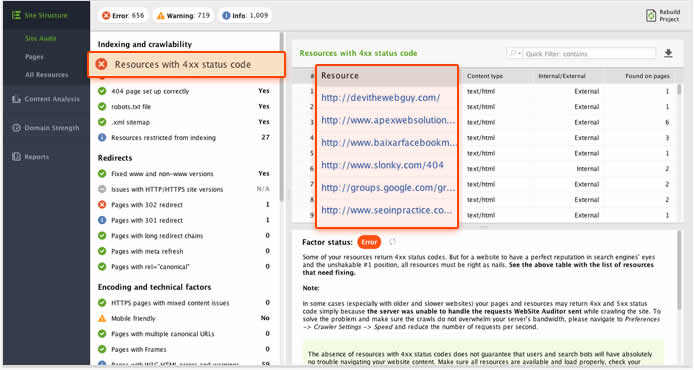This screenshot has width=694, height=370.
Task: Click green check icon beside .xml sitemap
Action: (102, 122)
